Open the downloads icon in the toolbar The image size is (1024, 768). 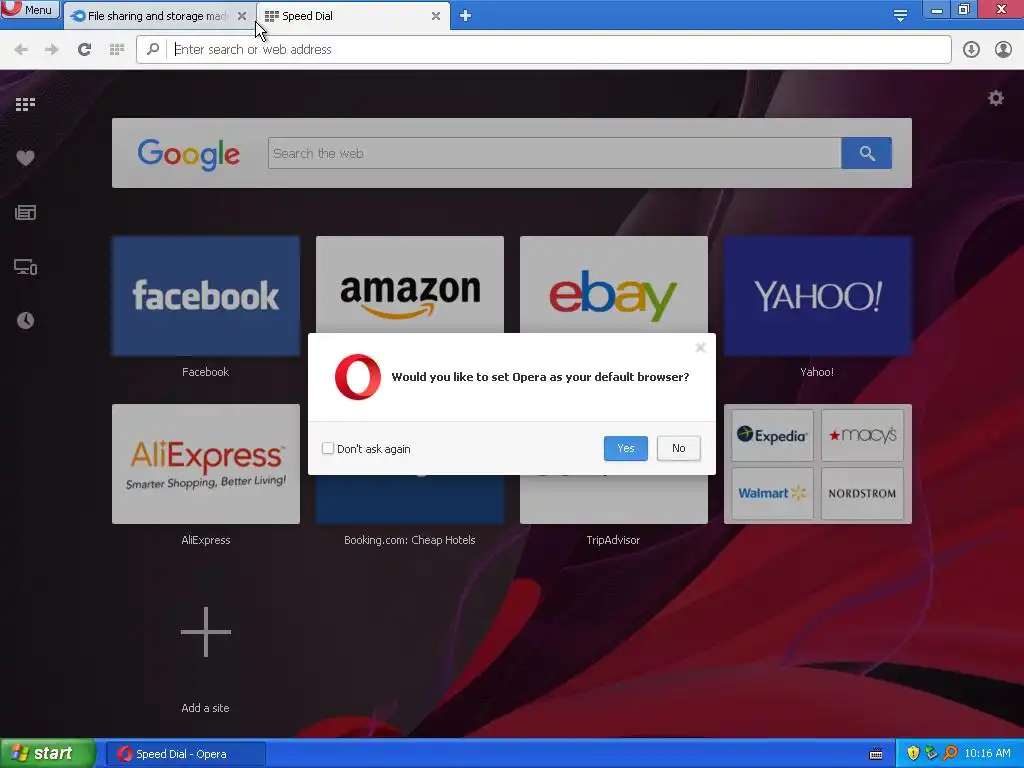tap(971, 50)
